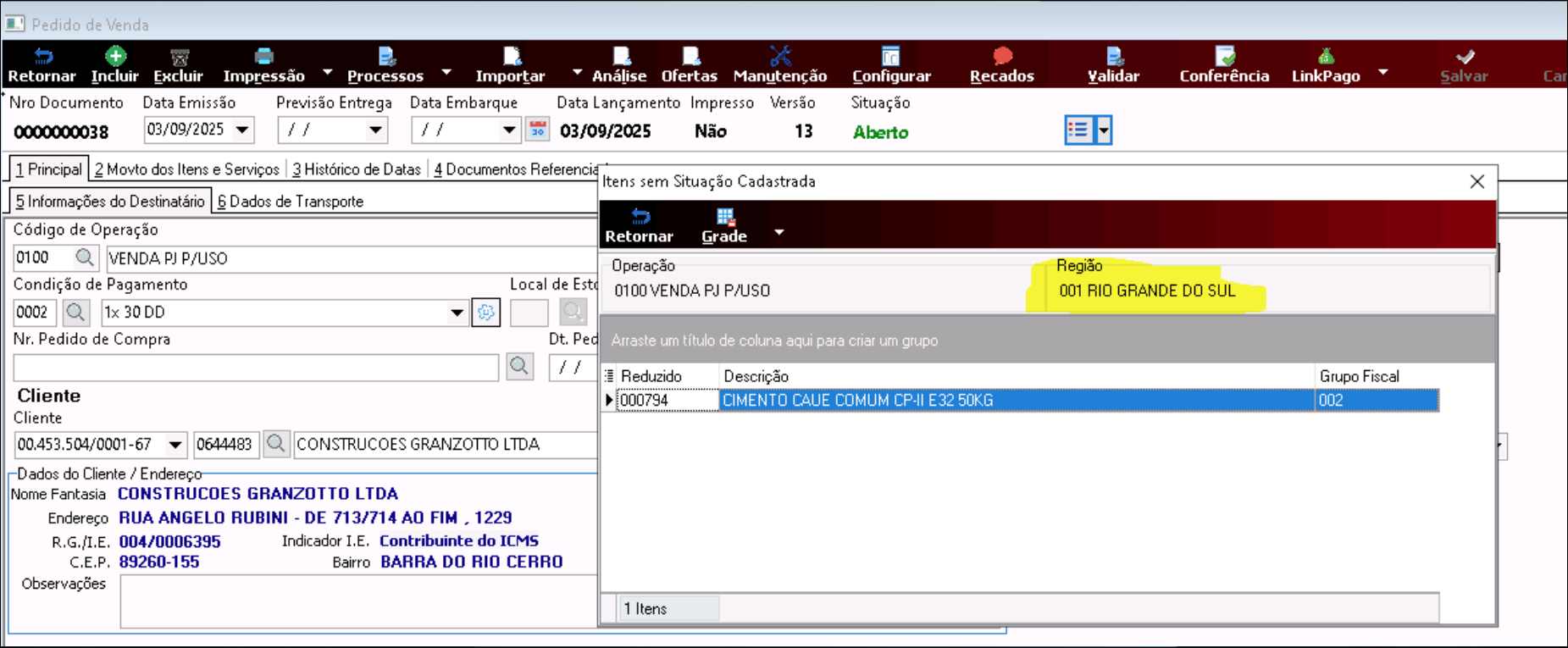Click the Nr. Pedido de Compra field

256,368
